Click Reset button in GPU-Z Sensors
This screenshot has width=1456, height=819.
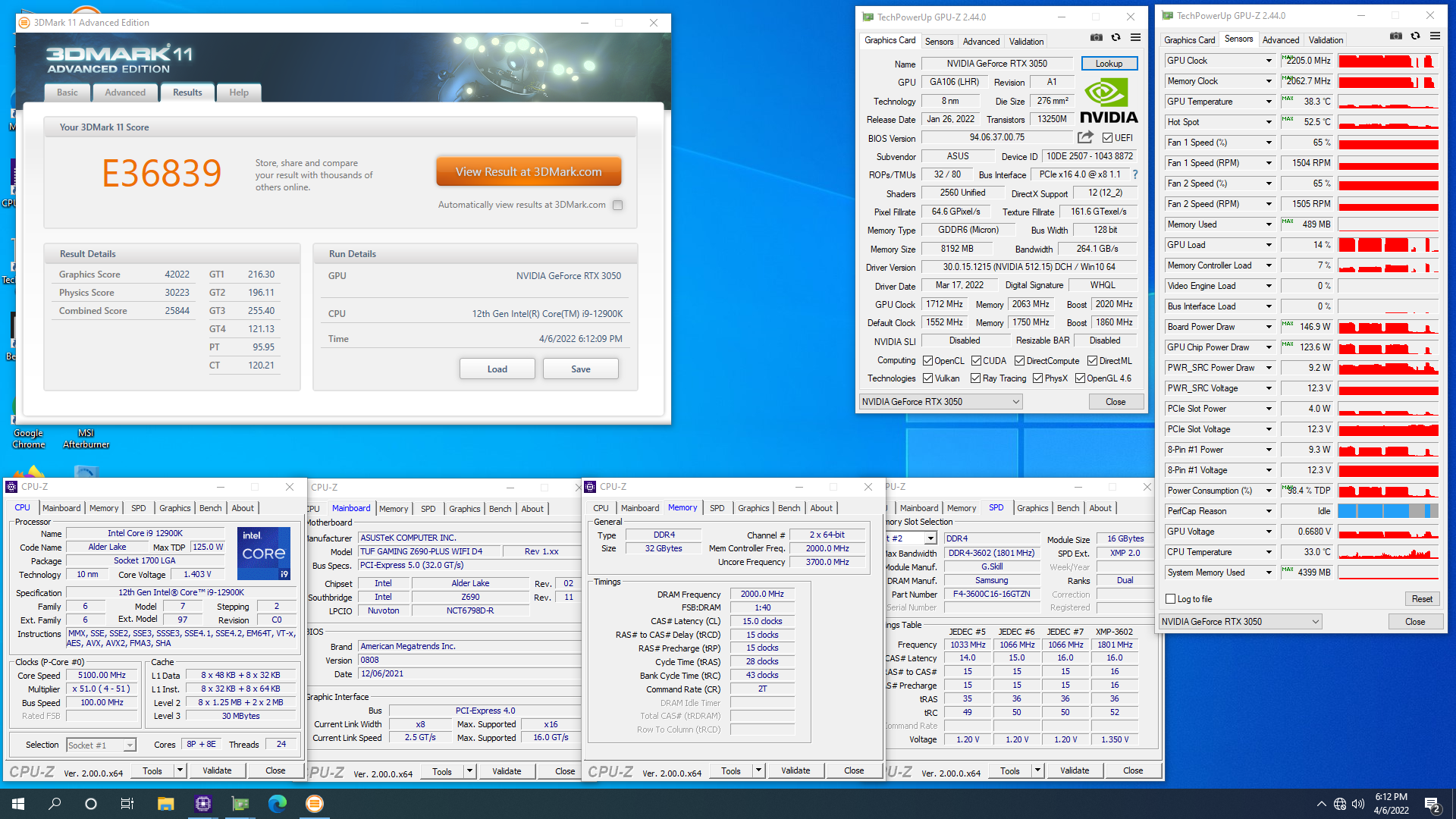click(x=1422, y=599)
